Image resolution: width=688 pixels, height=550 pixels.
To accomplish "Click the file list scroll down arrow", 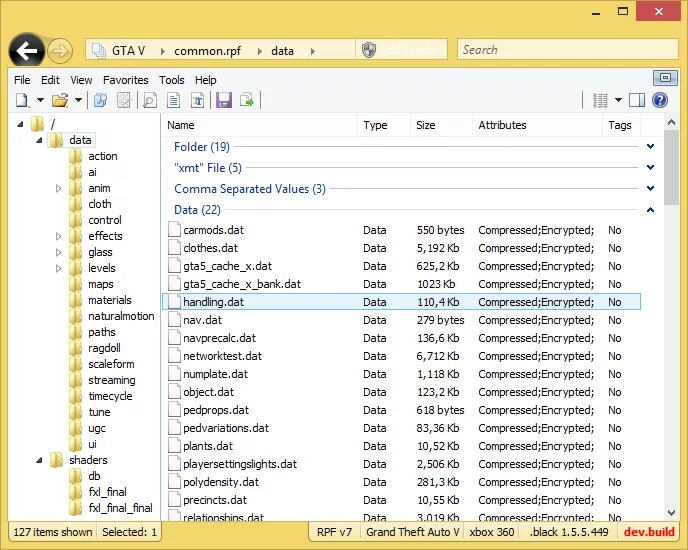I will [x=671, y=513].
